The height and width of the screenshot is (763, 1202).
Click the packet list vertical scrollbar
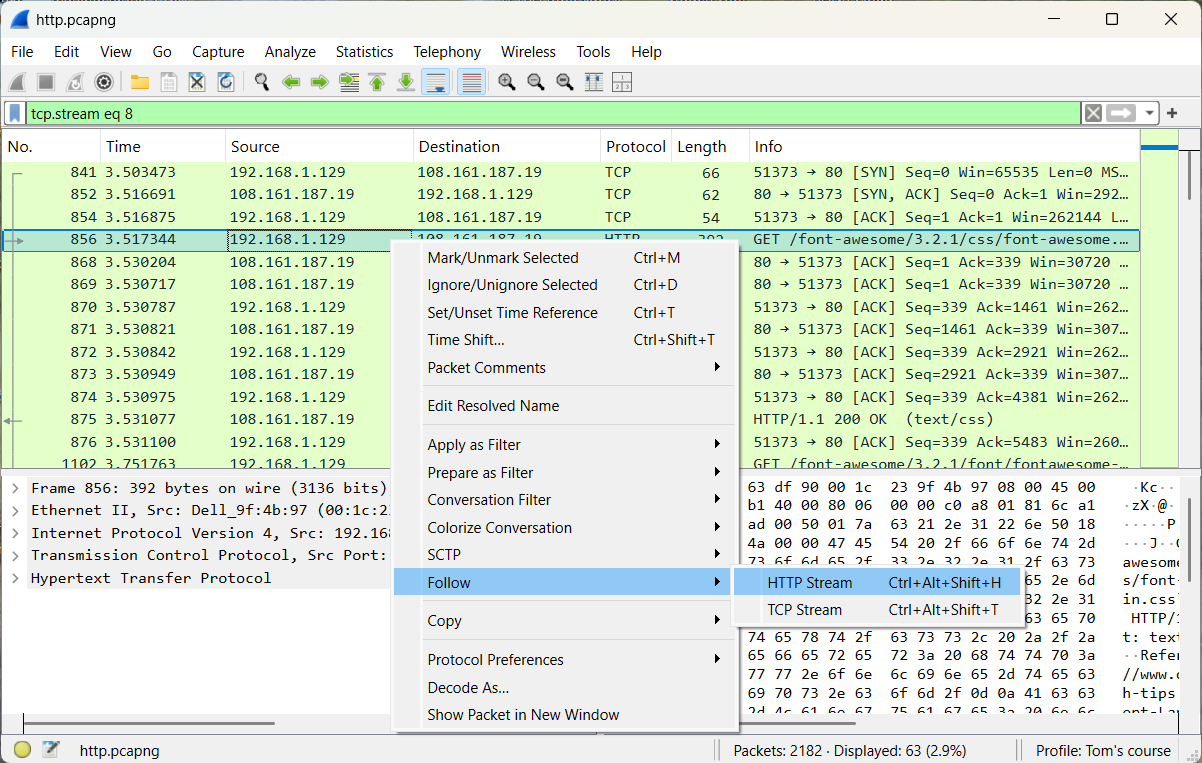pyautogui.click(x=1189, y=300)
